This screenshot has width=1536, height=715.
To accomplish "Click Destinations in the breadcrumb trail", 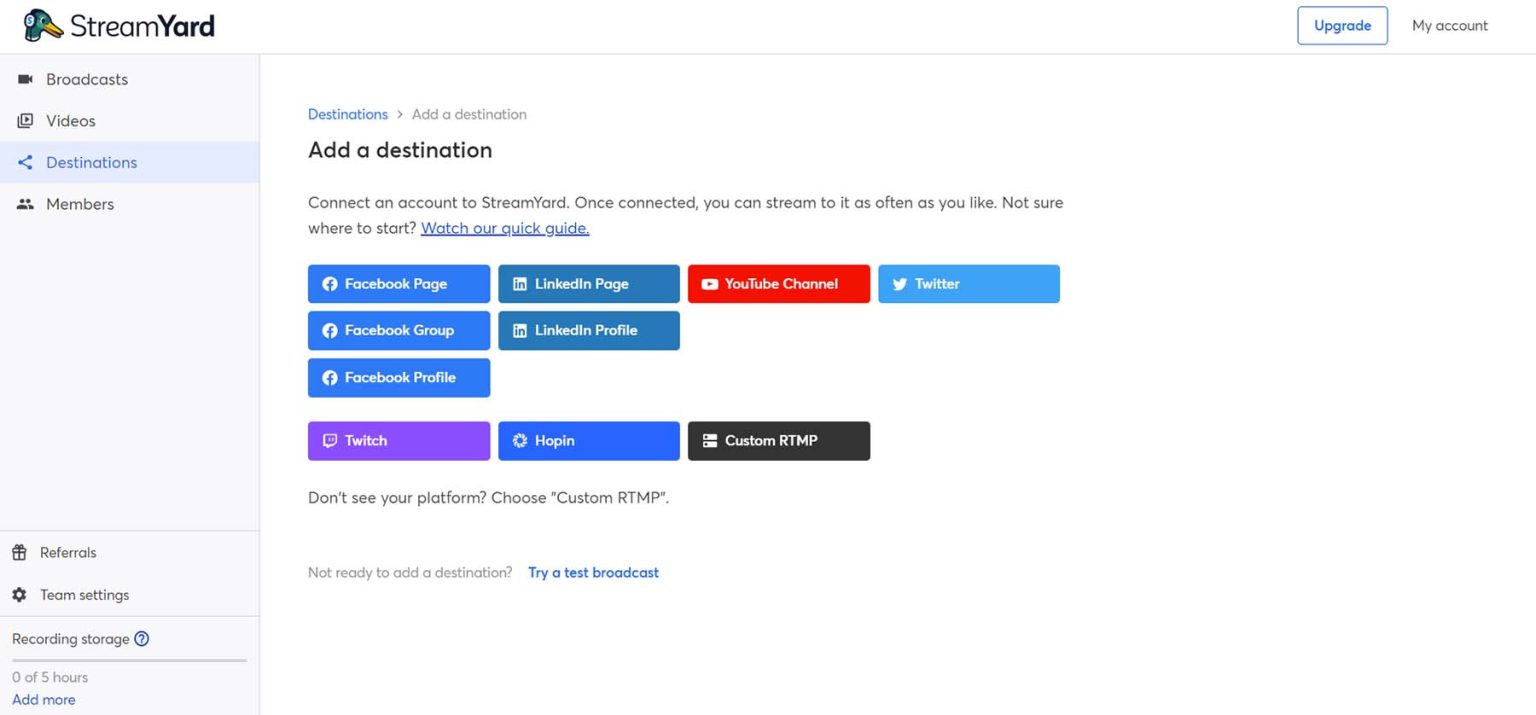I will 347,114.
